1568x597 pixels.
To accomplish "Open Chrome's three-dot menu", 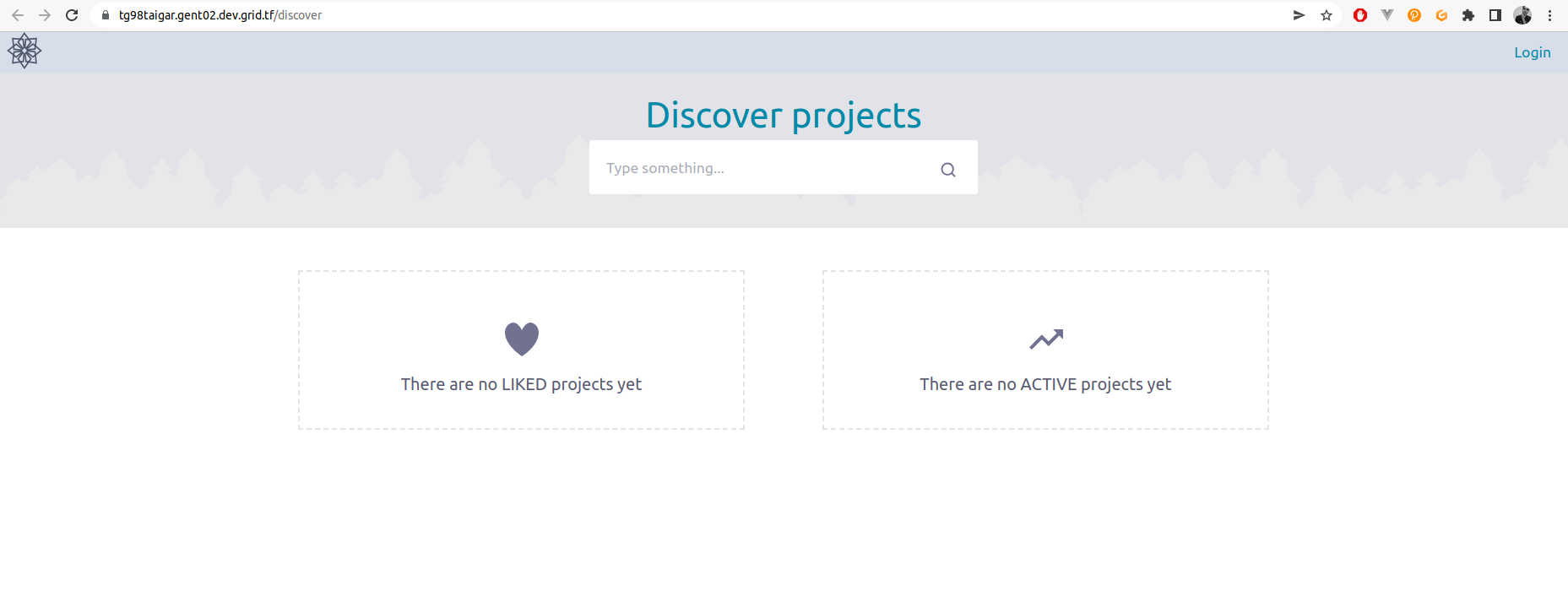I will (1550, 15).
